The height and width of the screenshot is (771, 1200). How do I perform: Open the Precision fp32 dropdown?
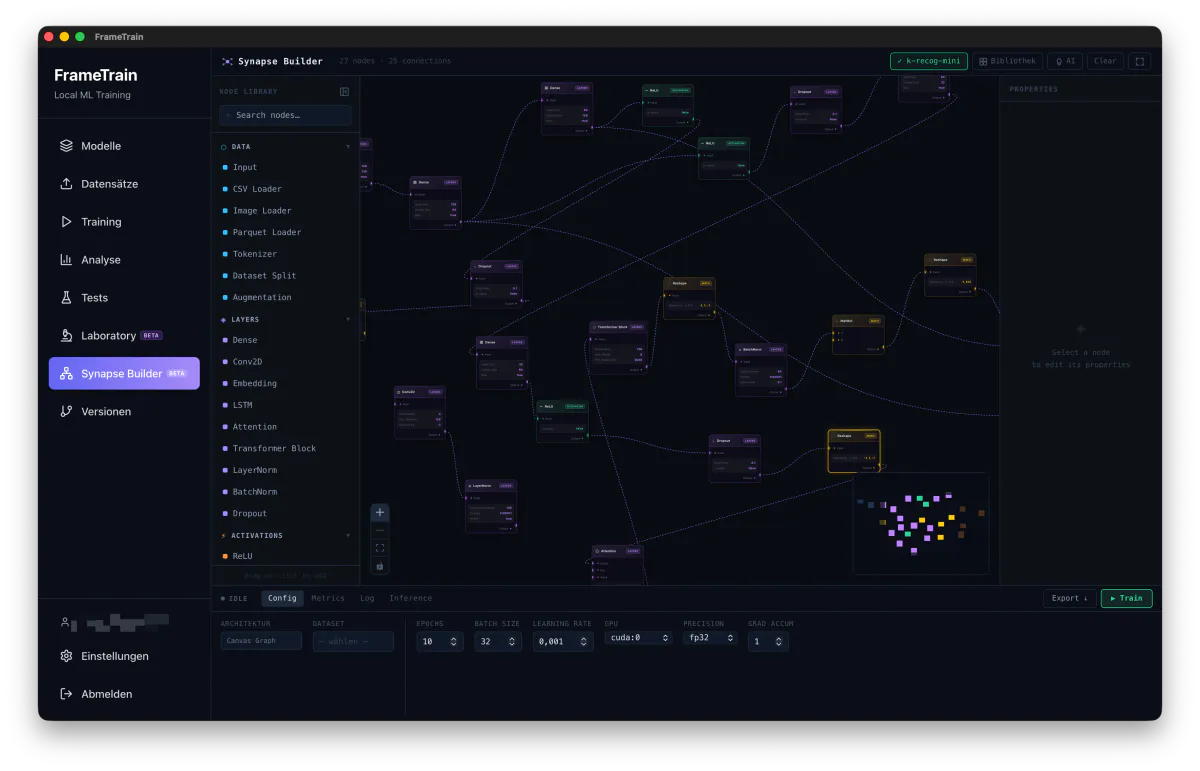[710, 638]
